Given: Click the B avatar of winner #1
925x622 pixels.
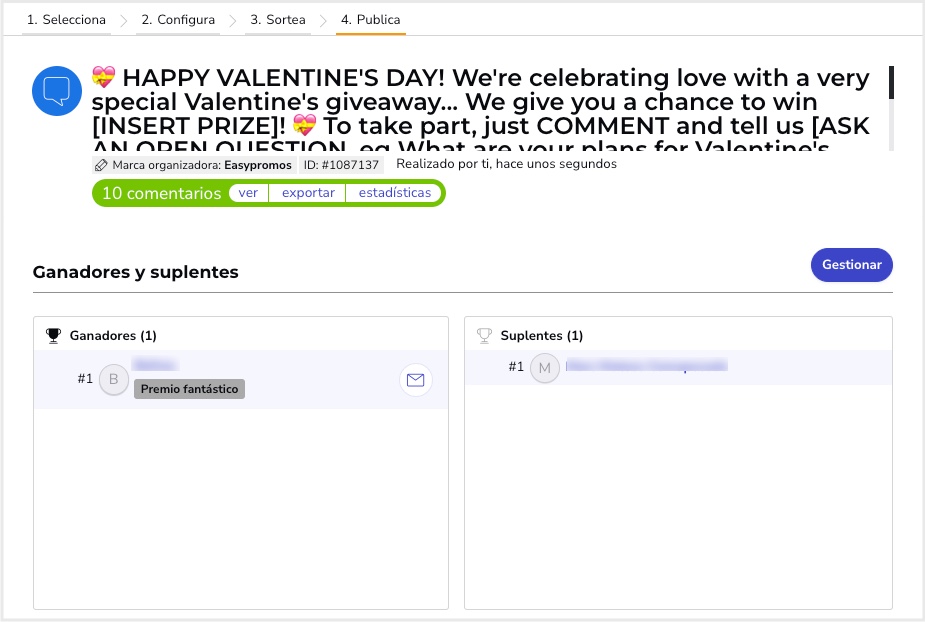Looking at the screenshot, I should (114, 379).
